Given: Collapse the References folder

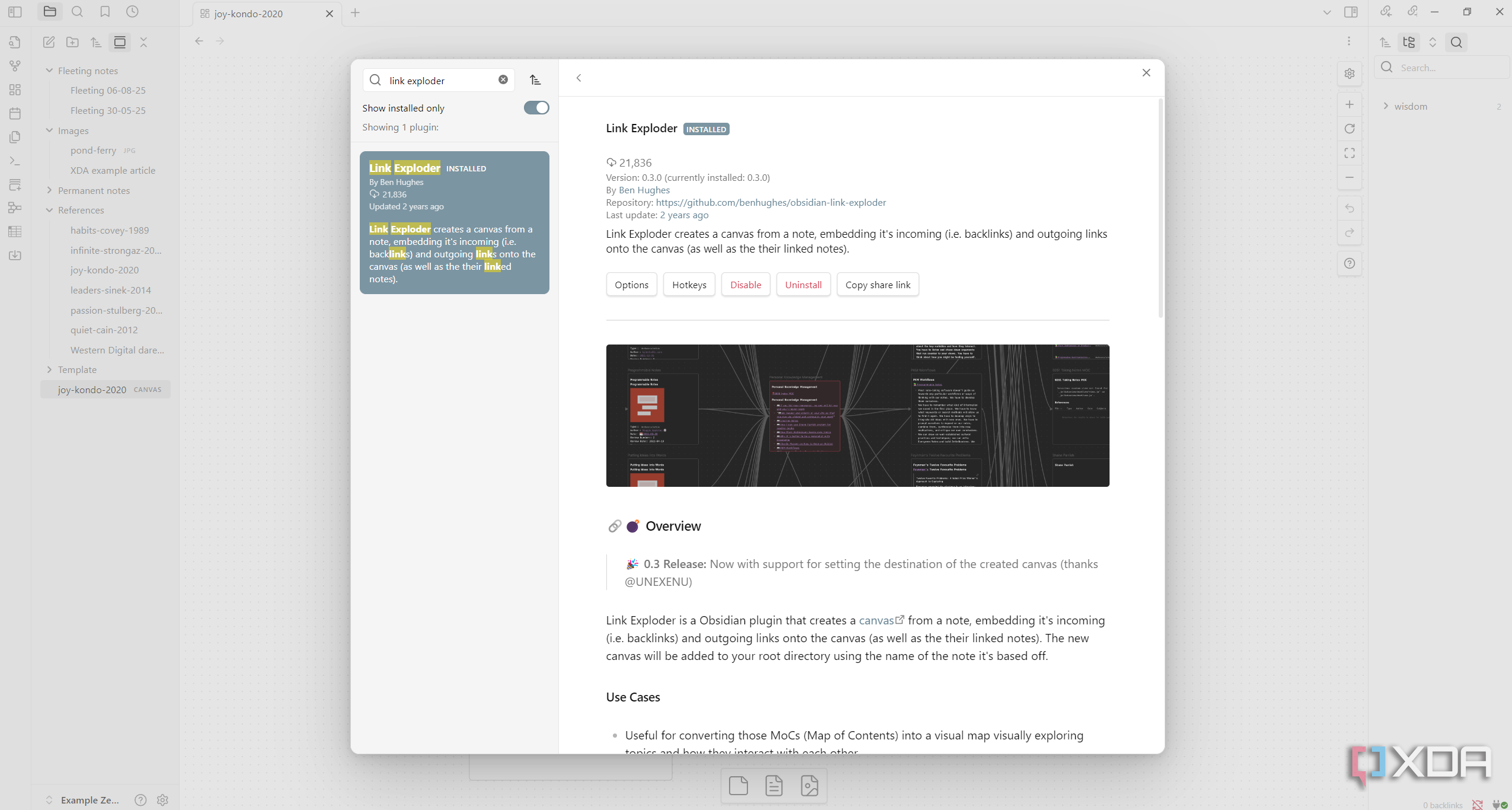Looking at the screenshot, I should coord(50,210).
